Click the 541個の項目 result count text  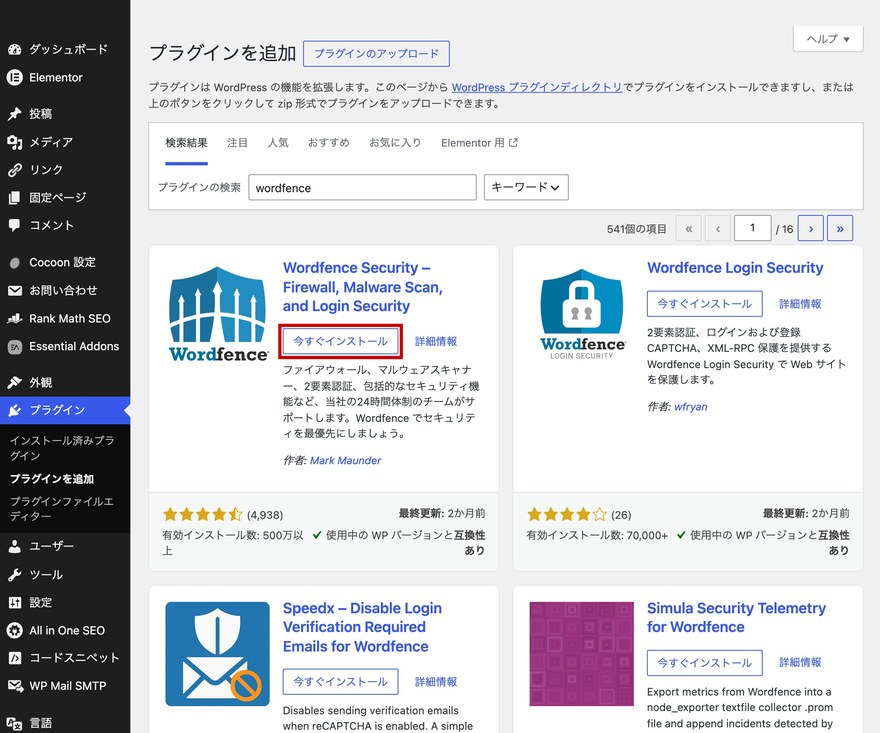[x=636, y=229]
